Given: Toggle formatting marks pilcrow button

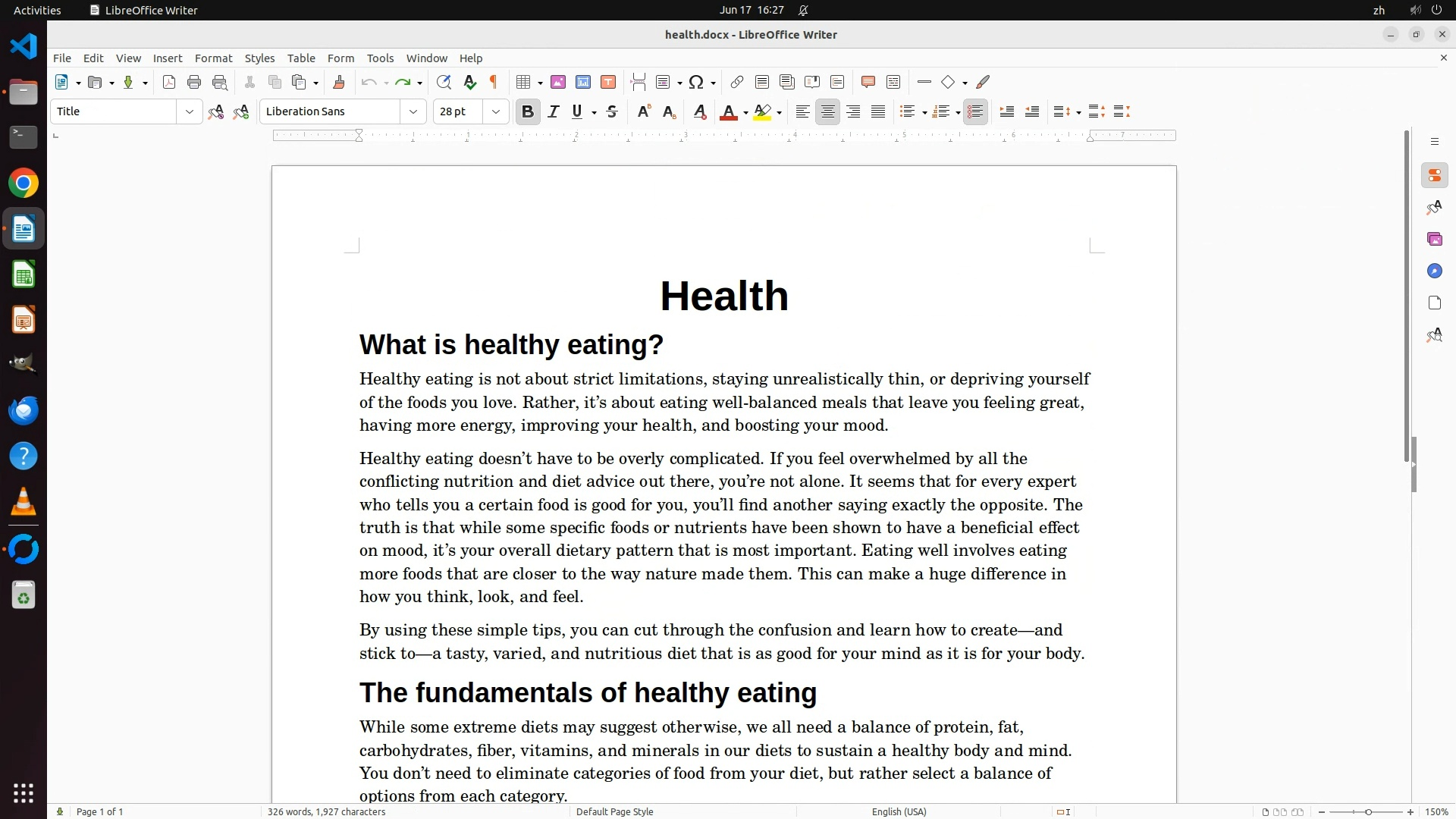Looking at the screenshot, I should [494, 83].
